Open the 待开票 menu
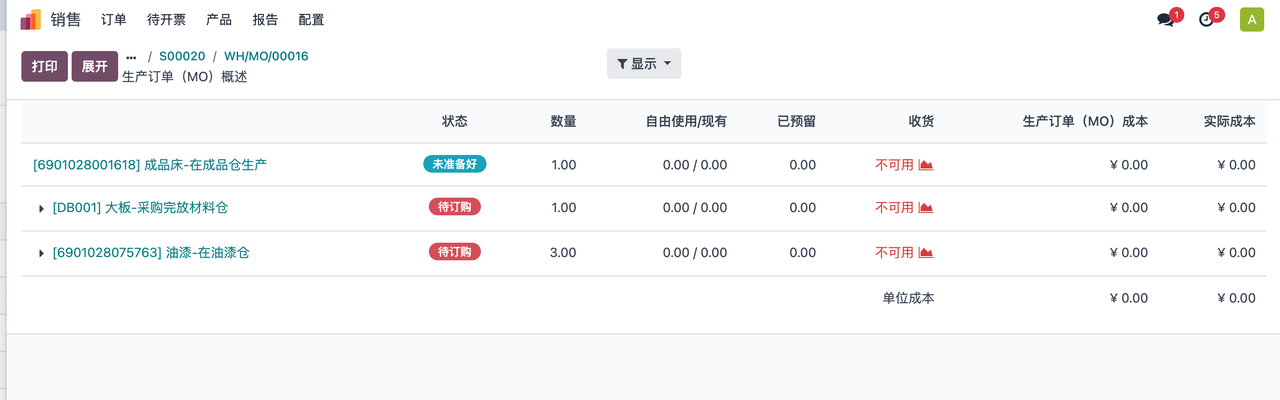The height and width of the screenshot is (400, 1280). tap(166, 19)
